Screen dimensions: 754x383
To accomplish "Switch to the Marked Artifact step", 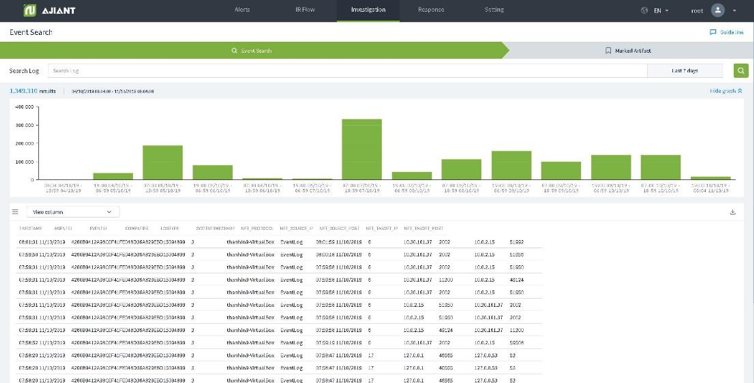I will [x=628, y=51].
